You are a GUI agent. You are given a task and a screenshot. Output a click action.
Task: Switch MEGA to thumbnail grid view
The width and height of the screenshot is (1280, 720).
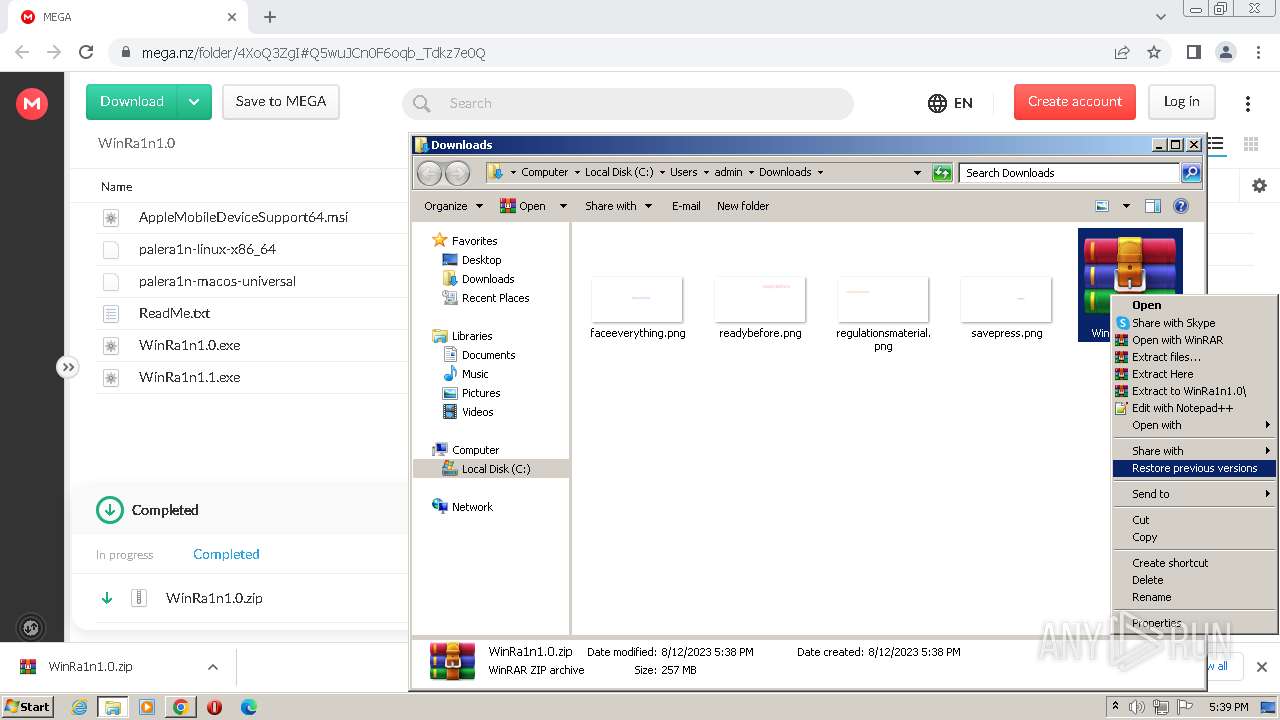click(1250, 144)
